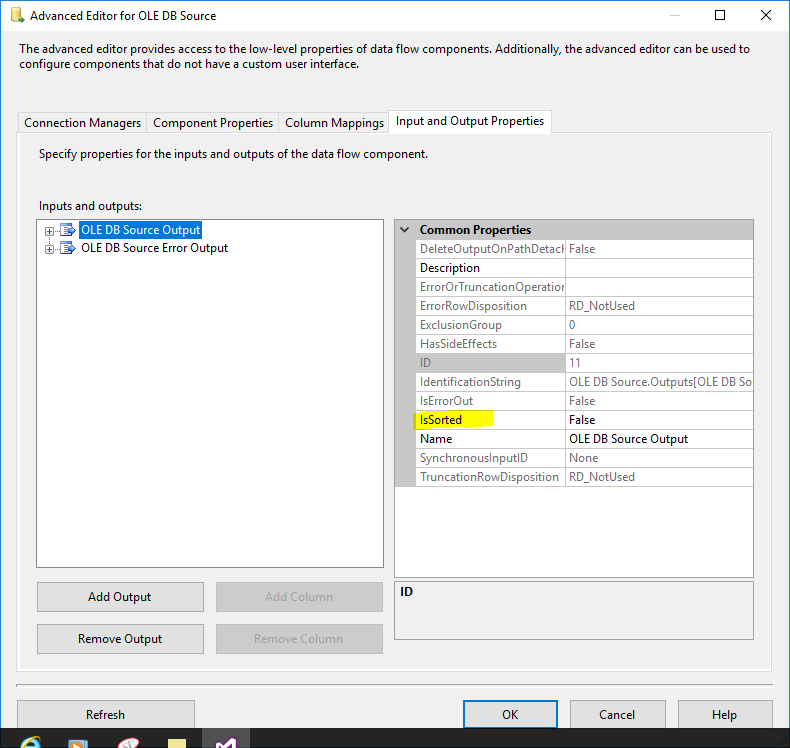This screenshot has width=790, height=748.
Task: Click the Description property value field
Action: point(659,268)
